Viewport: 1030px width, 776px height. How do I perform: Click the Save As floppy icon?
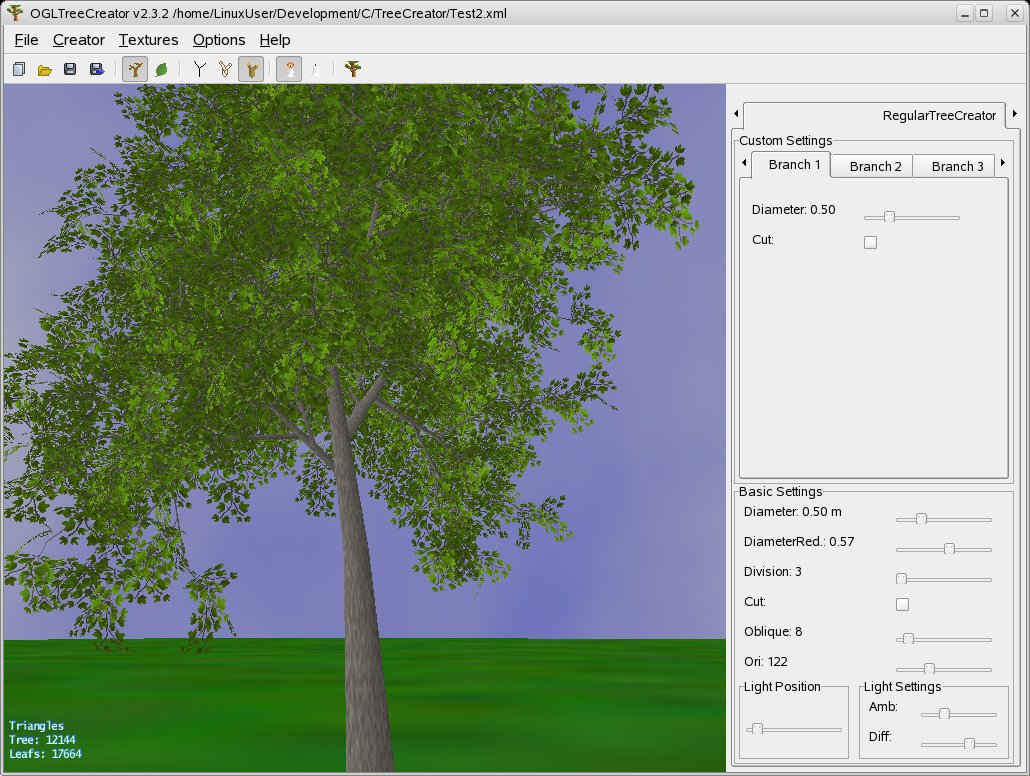pyautogui.click(x=96, y=69)
